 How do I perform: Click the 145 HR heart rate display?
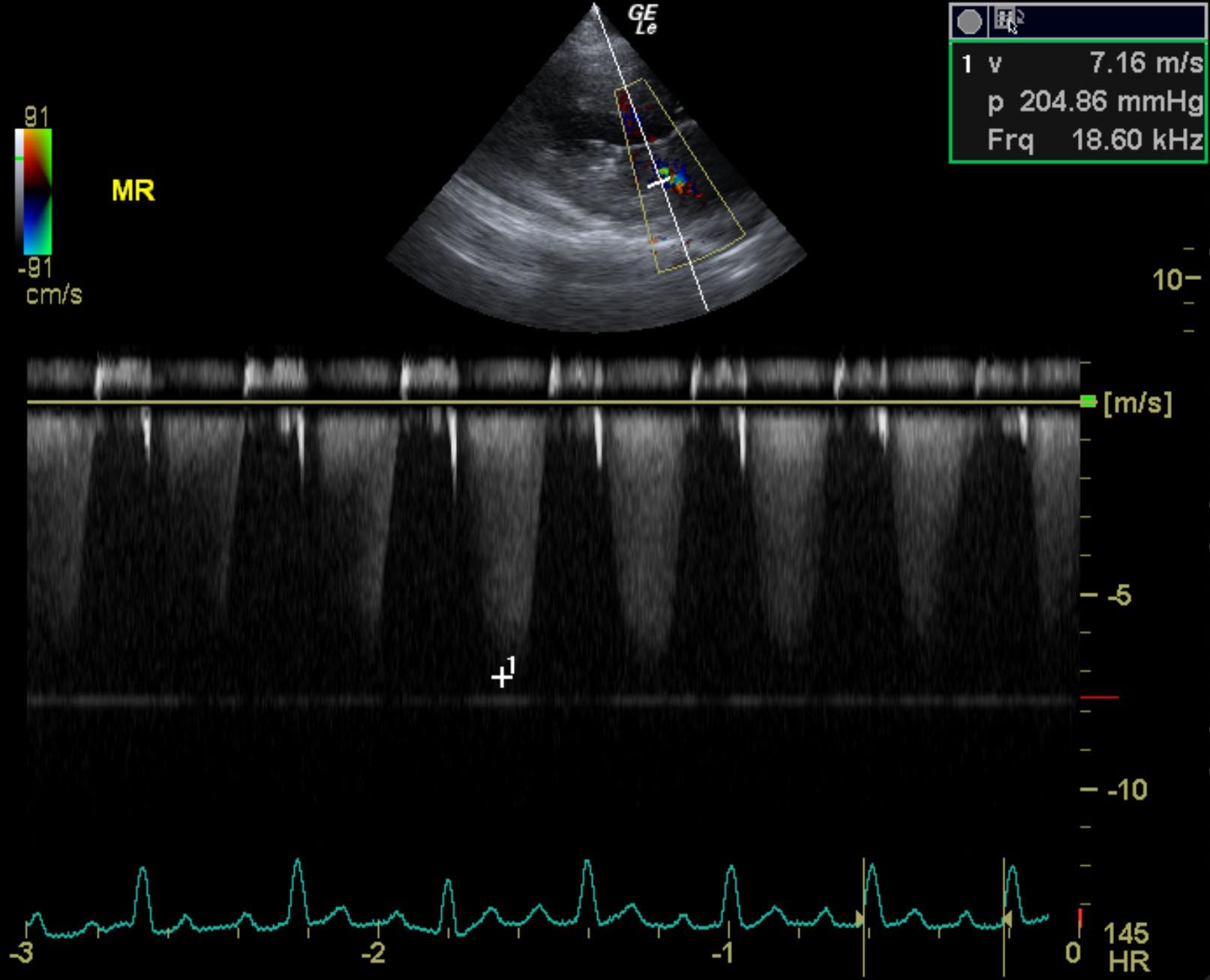[x=1127, y=947]
